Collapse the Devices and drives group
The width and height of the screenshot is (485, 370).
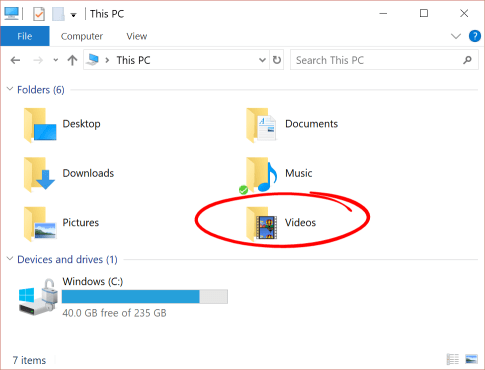pos(10,259)
